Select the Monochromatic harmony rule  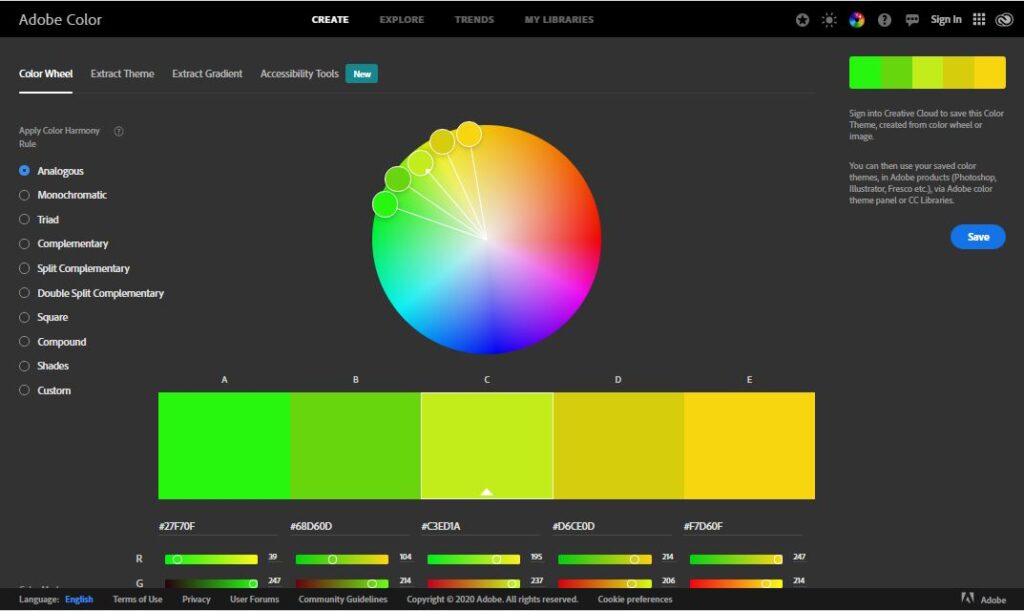63,195
